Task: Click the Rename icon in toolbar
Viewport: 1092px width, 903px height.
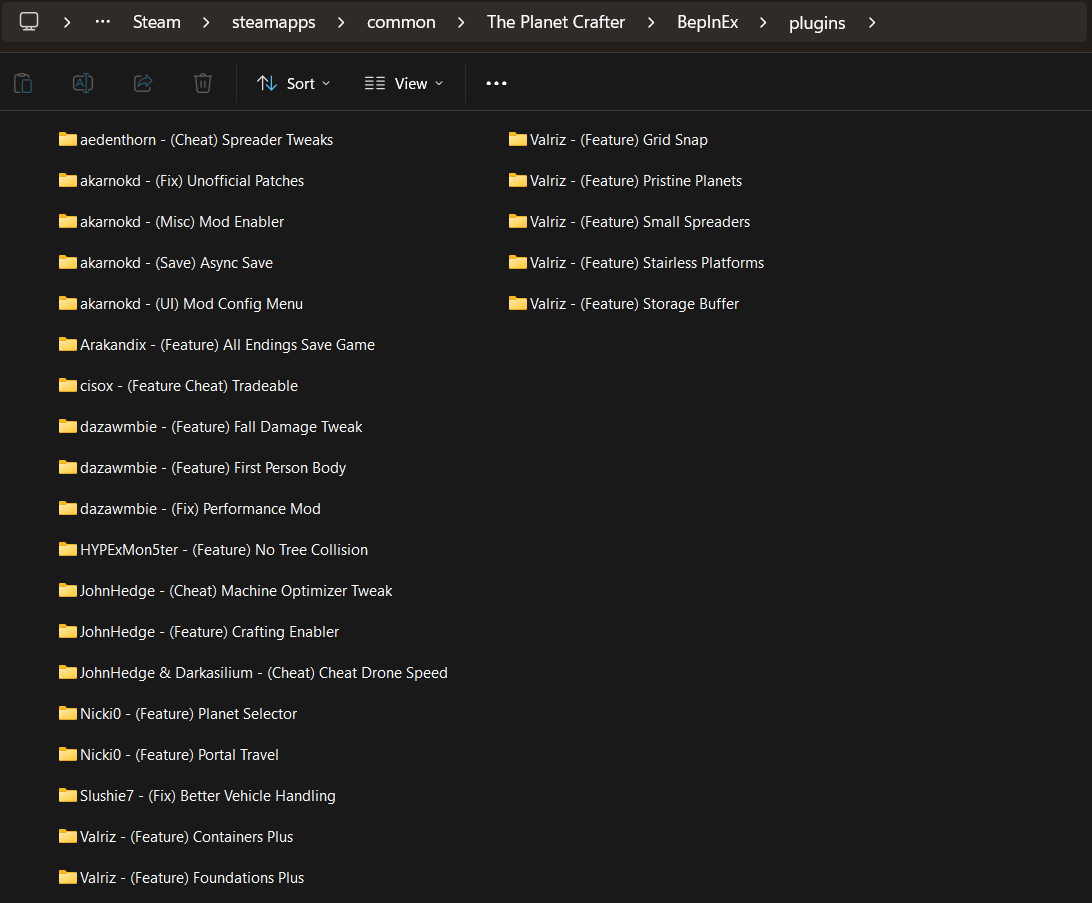Action: click(83, 84)
